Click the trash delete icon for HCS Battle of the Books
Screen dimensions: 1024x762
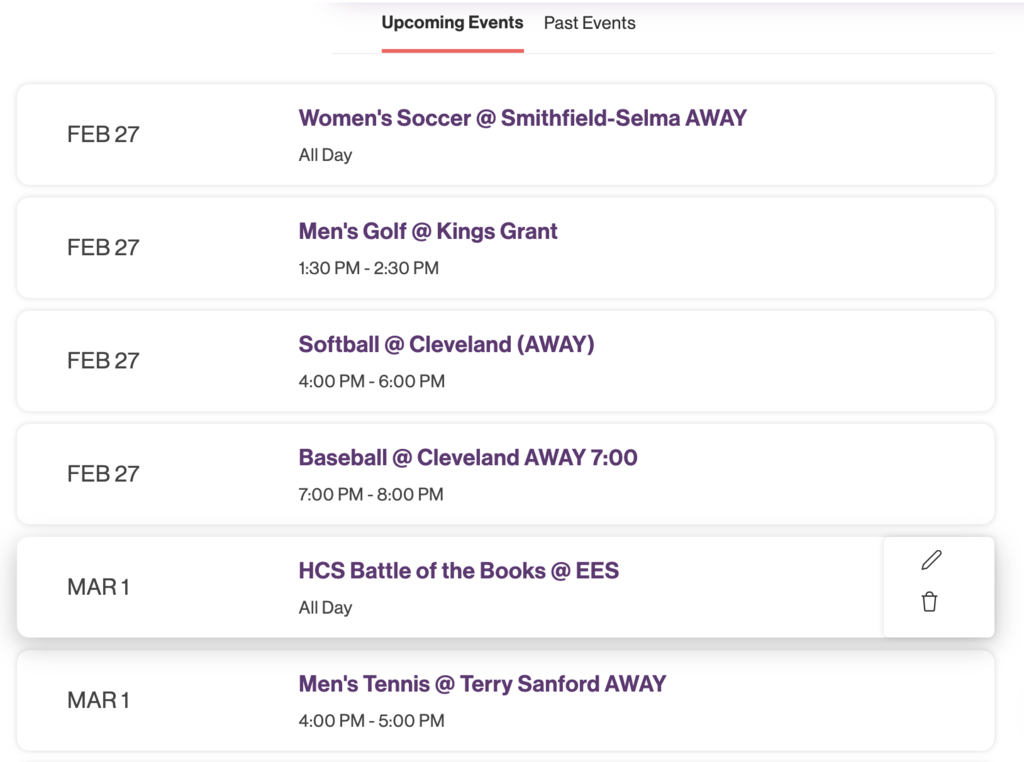click(930, 602)
